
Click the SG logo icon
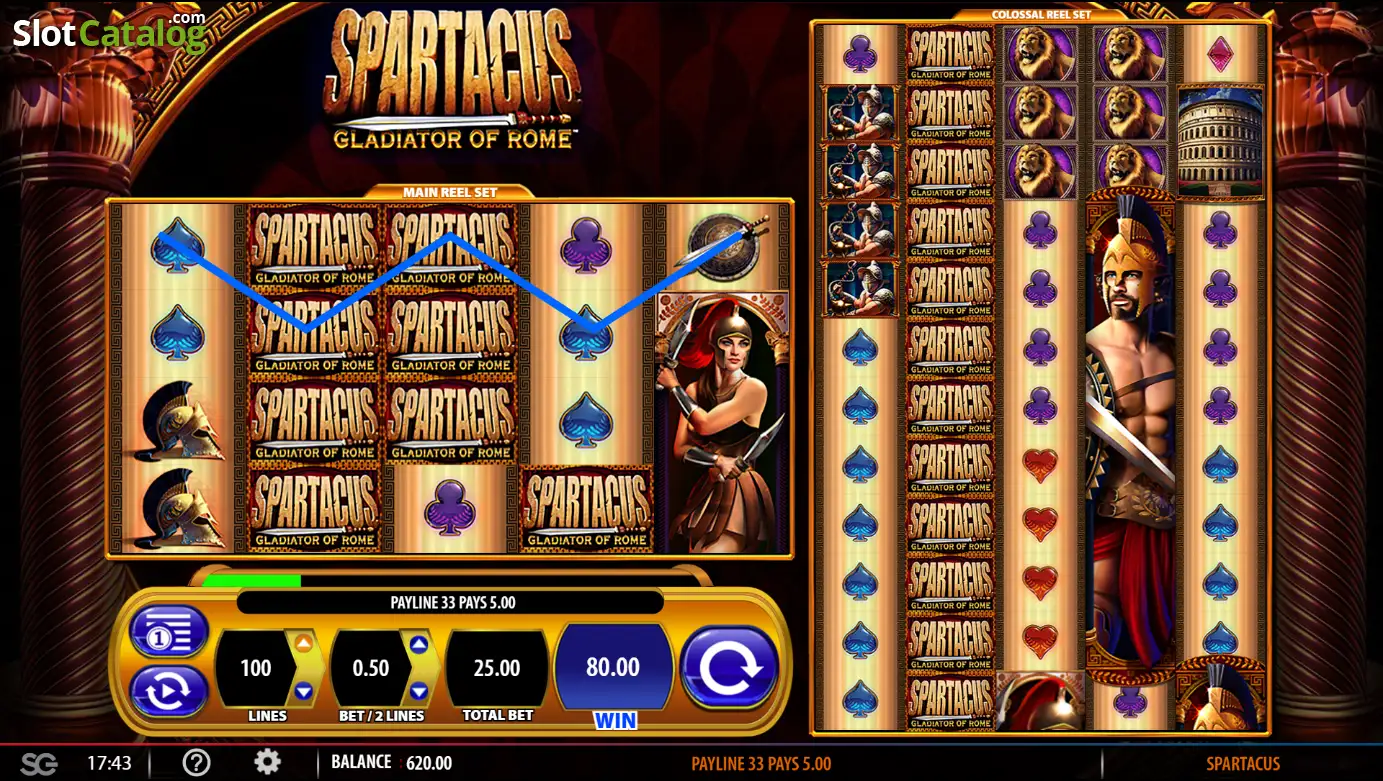point(39,764)
